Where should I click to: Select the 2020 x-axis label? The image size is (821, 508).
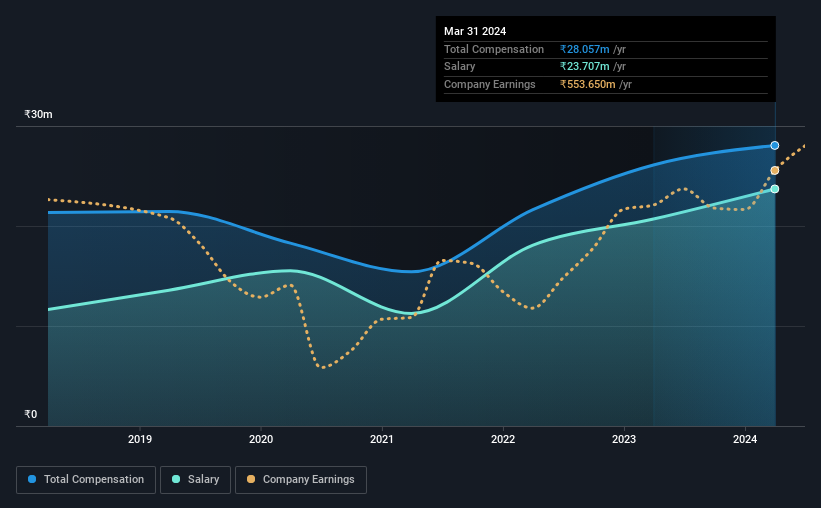click(261, 439)
